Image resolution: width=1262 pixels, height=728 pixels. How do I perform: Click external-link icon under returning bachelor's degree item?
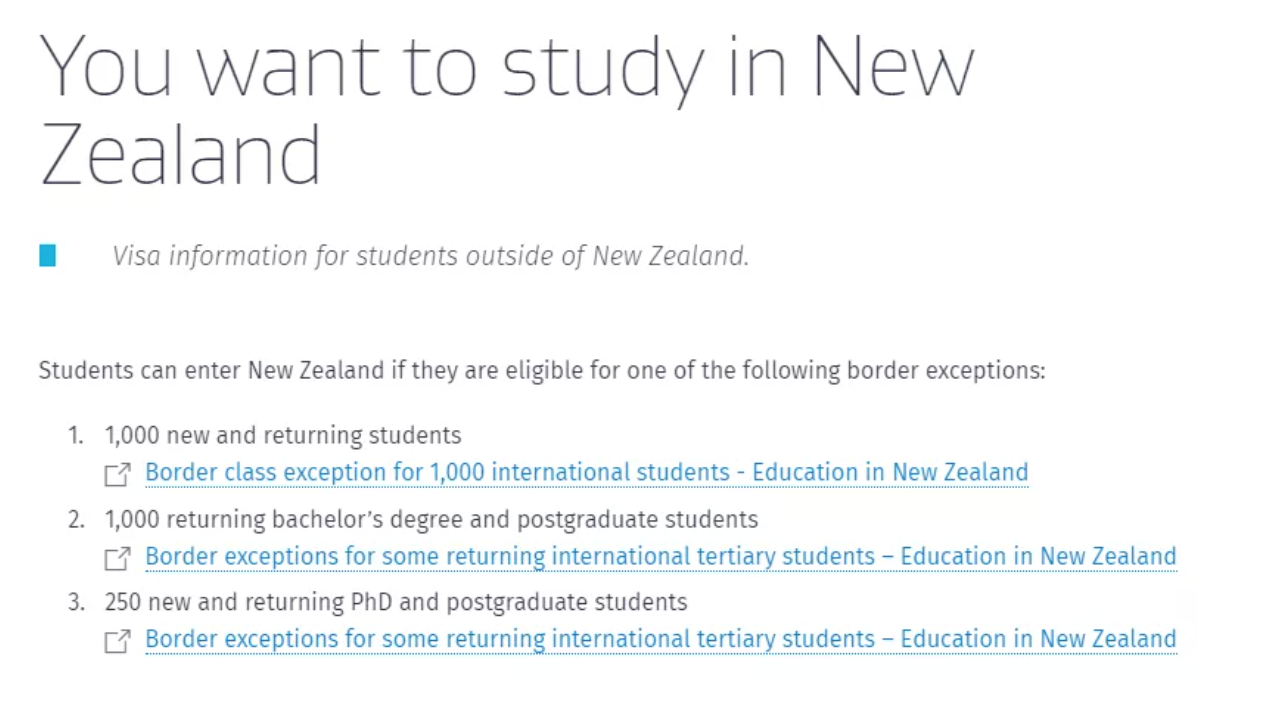(x=117, y=558)
